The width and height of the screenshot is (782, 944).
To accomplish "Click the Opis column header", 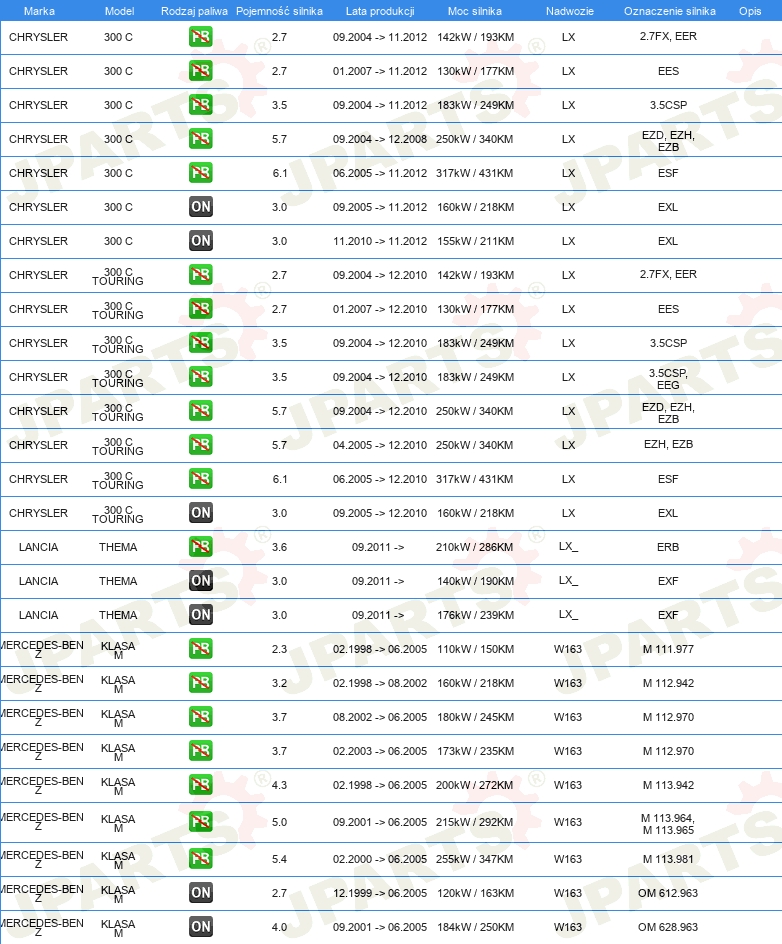I will [x=750, y=11].
